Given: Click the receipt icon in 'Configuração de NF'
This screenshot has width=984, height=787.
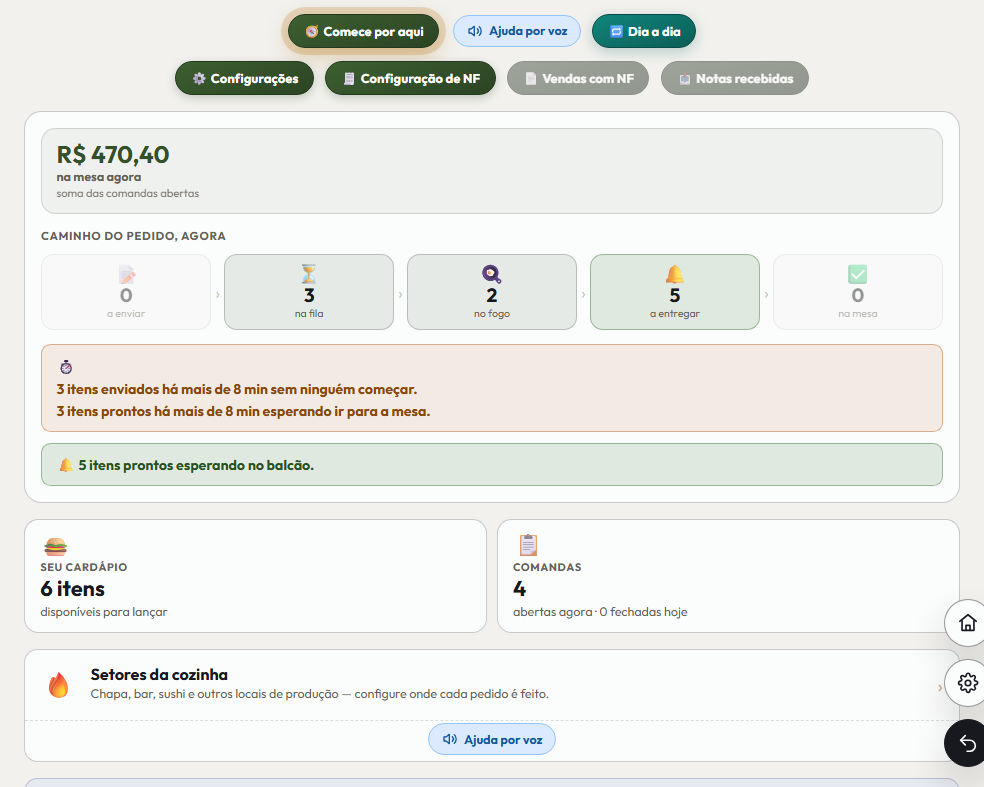Looking at the screenshot, I should 349,78.
